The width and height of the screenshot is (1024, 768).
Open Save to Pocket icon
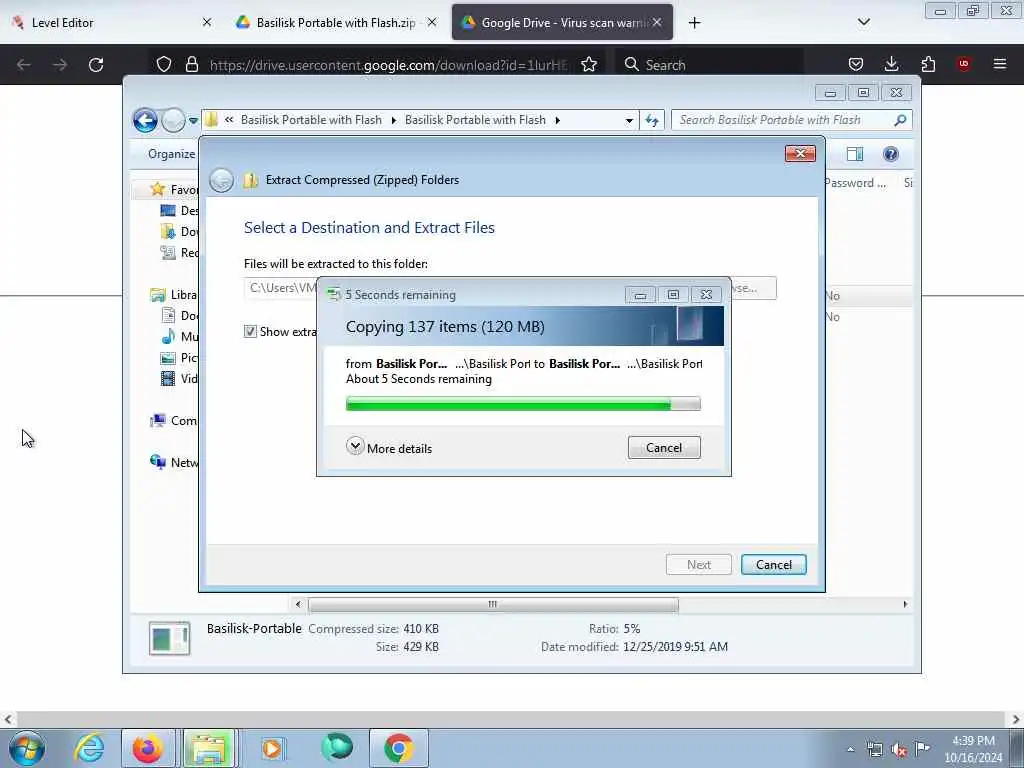click(856, 64)
